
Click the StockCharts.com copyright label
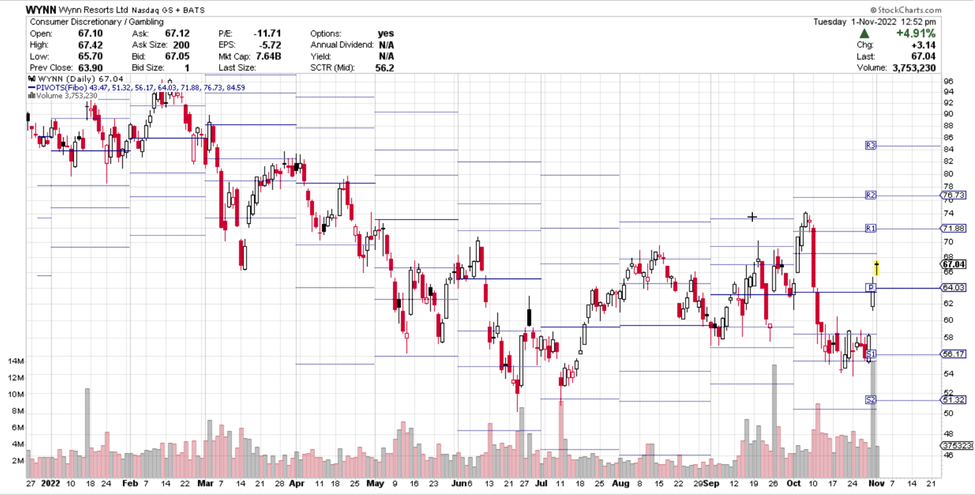905,10
